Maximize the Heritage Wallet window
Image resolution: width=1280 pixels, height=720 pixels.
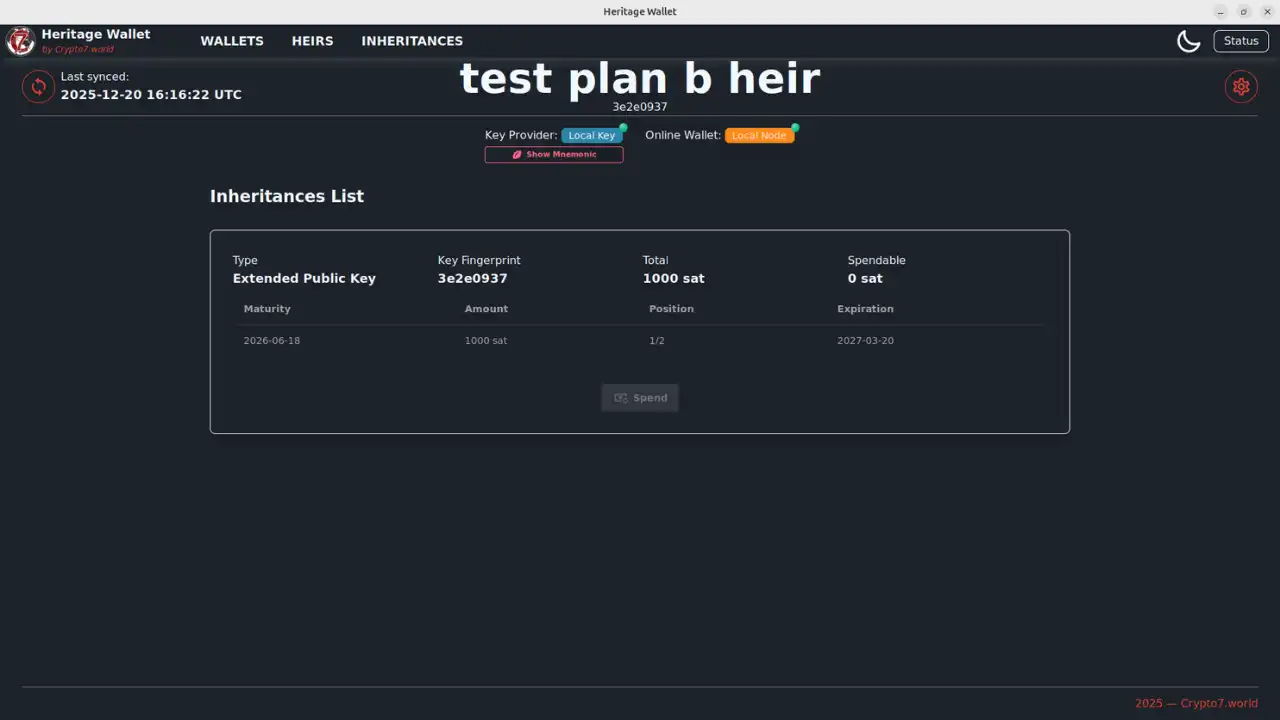pos(1243,12)
